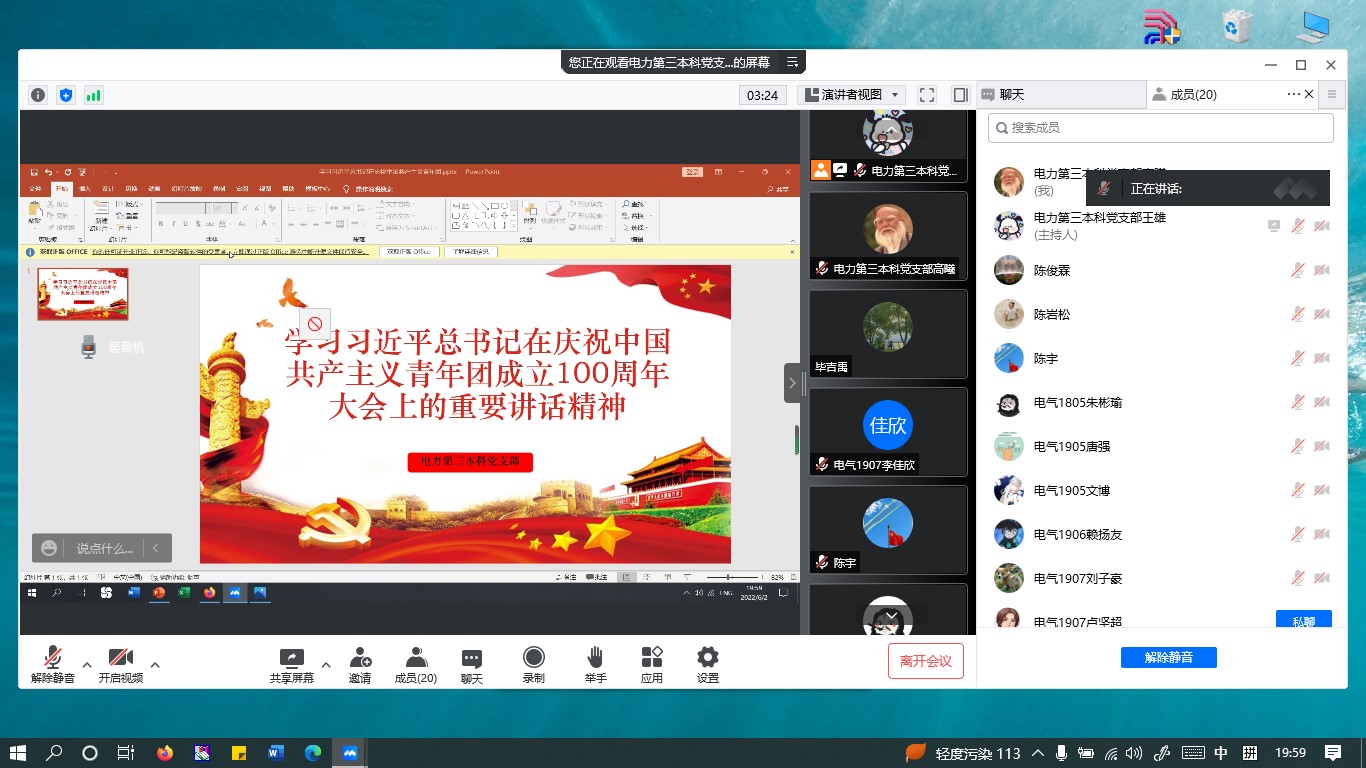Unmute microphone via 解除静音 toolbar toggle
Viewport: 1366px width, 768px height.
(53, 664)
